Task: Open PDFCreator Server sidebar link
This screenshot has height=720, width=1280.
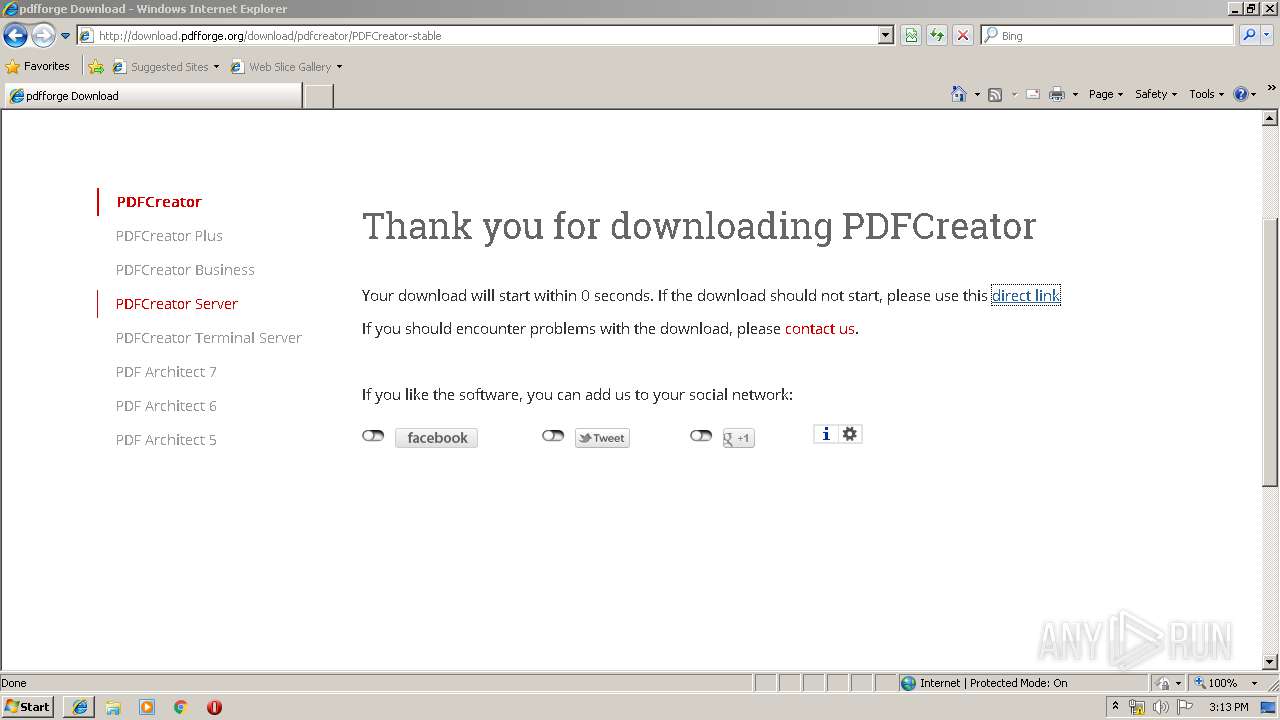Action: (x=177, y=304)
